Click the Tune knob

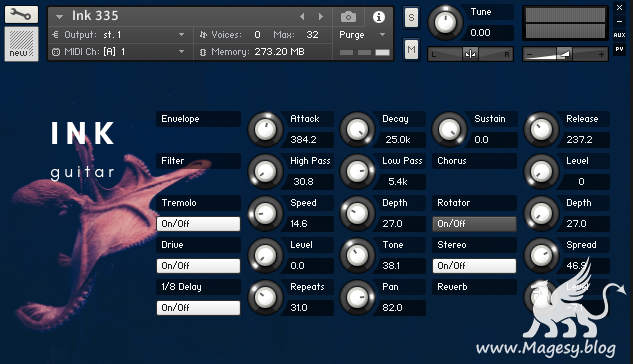pos(445,22)
